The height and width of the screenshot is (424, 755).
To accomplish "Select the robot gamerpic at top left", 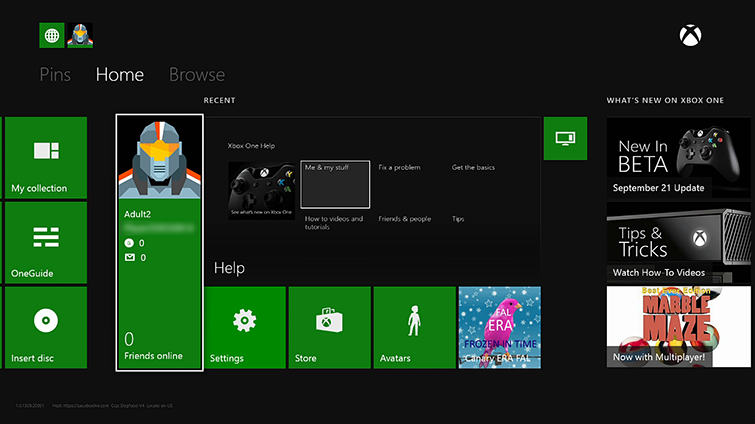I will 80,35.
